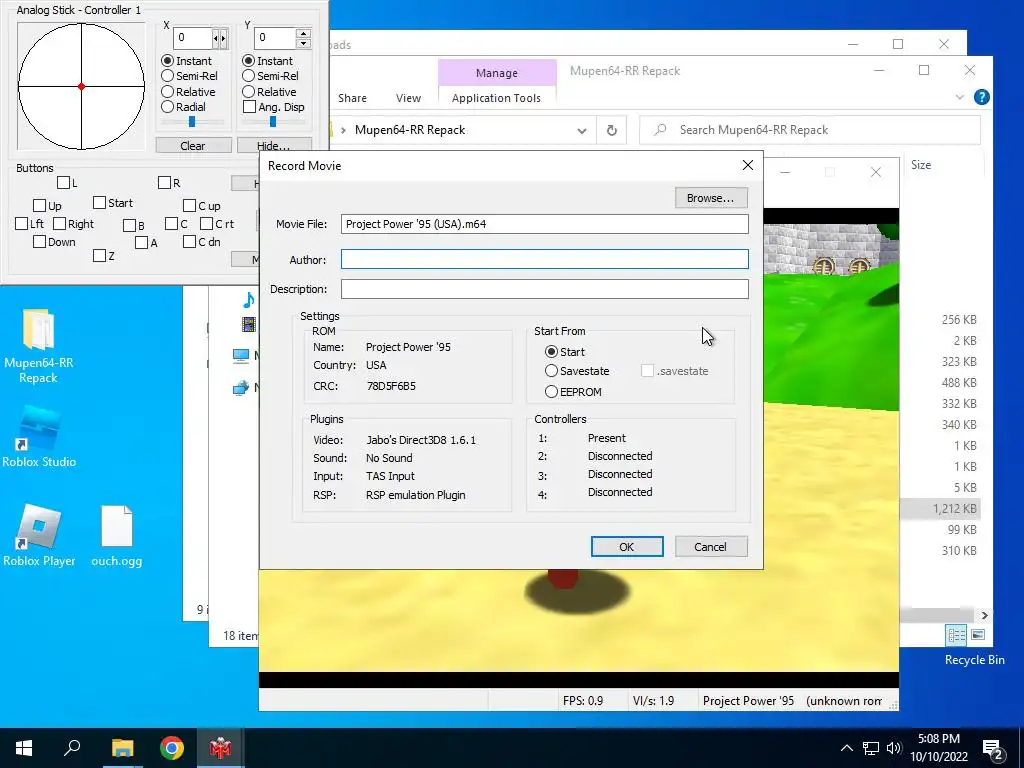Confirm Record Movie with OK
This screenshot has height=768, width=1024.
point(627,547)
